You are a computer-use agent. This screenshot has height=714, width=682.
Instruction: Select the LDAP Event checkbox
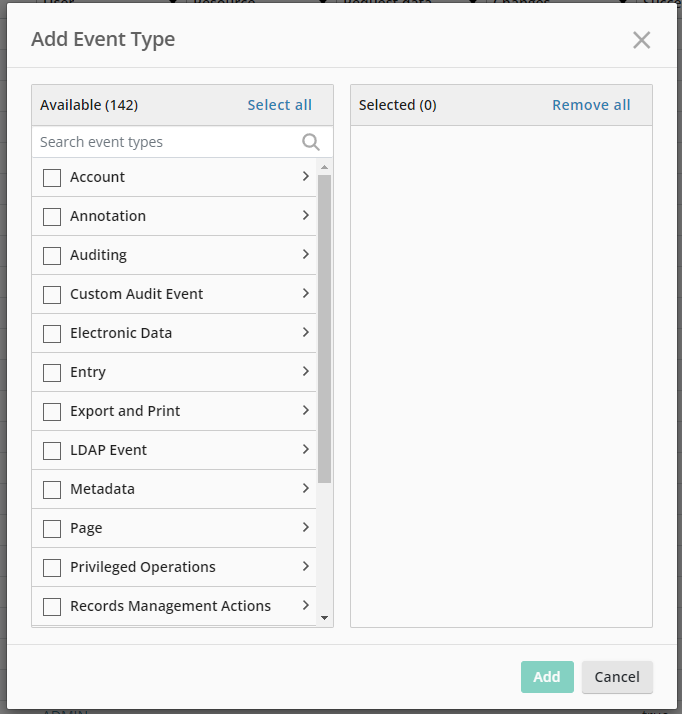pyautogui.click(x=52, y=451)
